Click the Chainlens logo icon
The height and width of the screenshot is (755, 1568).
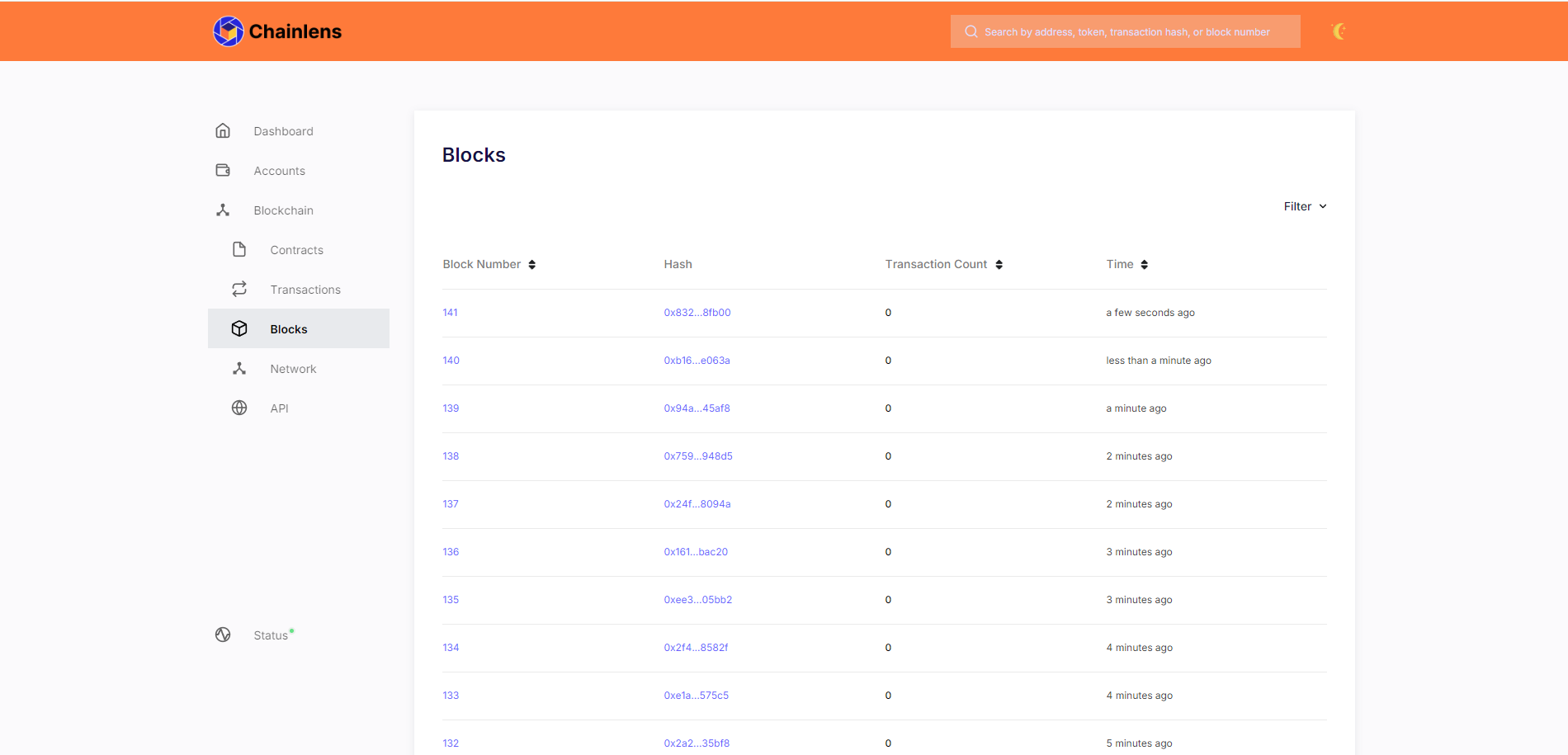pyautogui.click(x=229, y=31)
